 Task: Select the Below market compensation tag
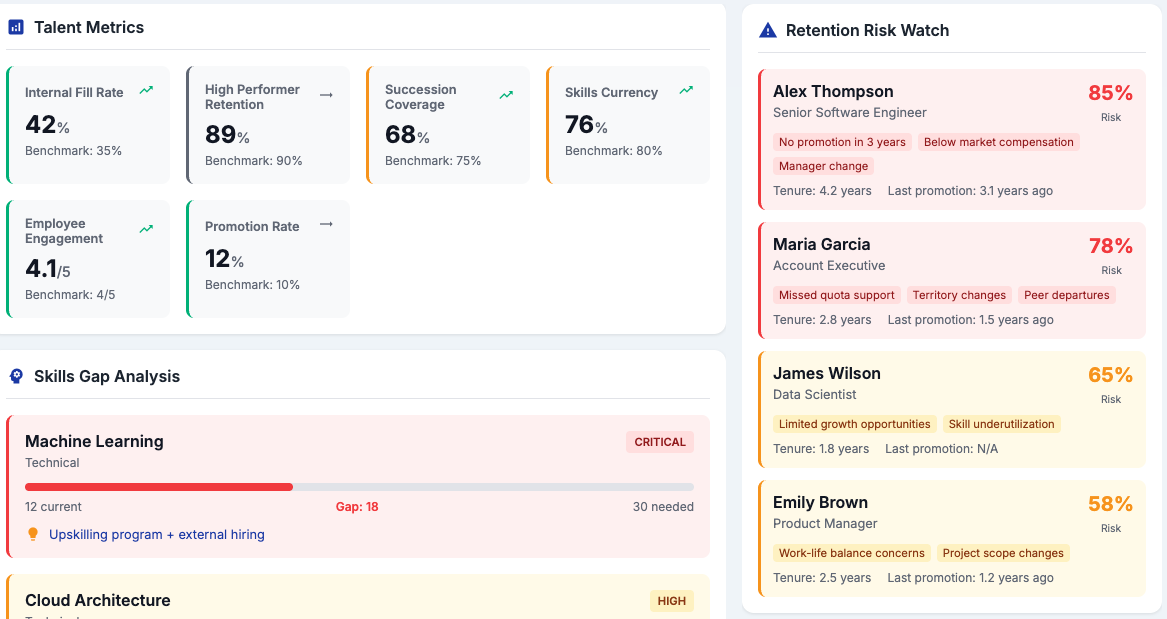pos(999,142)
